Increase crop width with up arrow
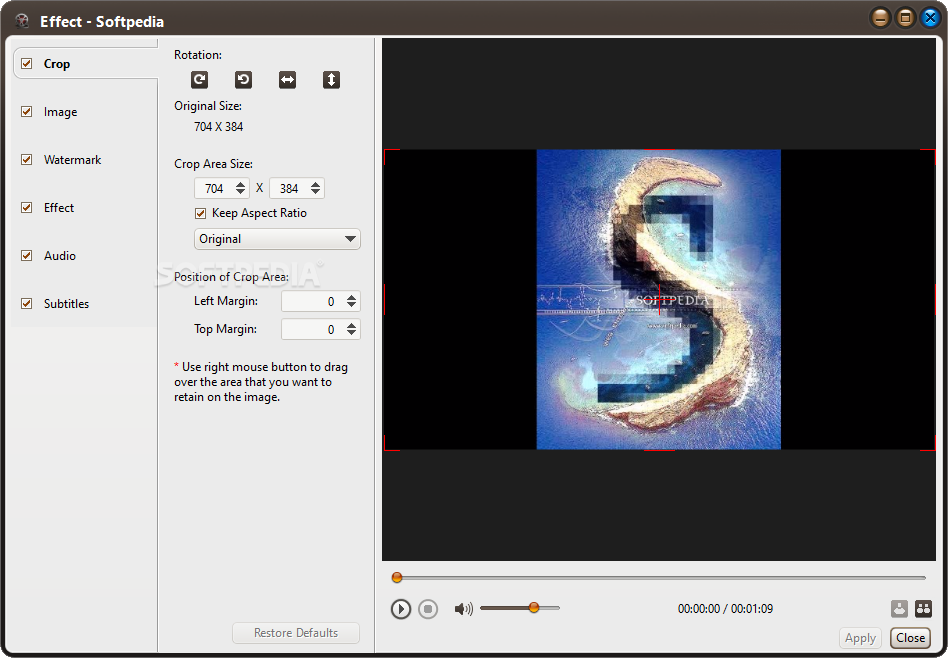Screen dimensions: 948x658 [241, 184]
